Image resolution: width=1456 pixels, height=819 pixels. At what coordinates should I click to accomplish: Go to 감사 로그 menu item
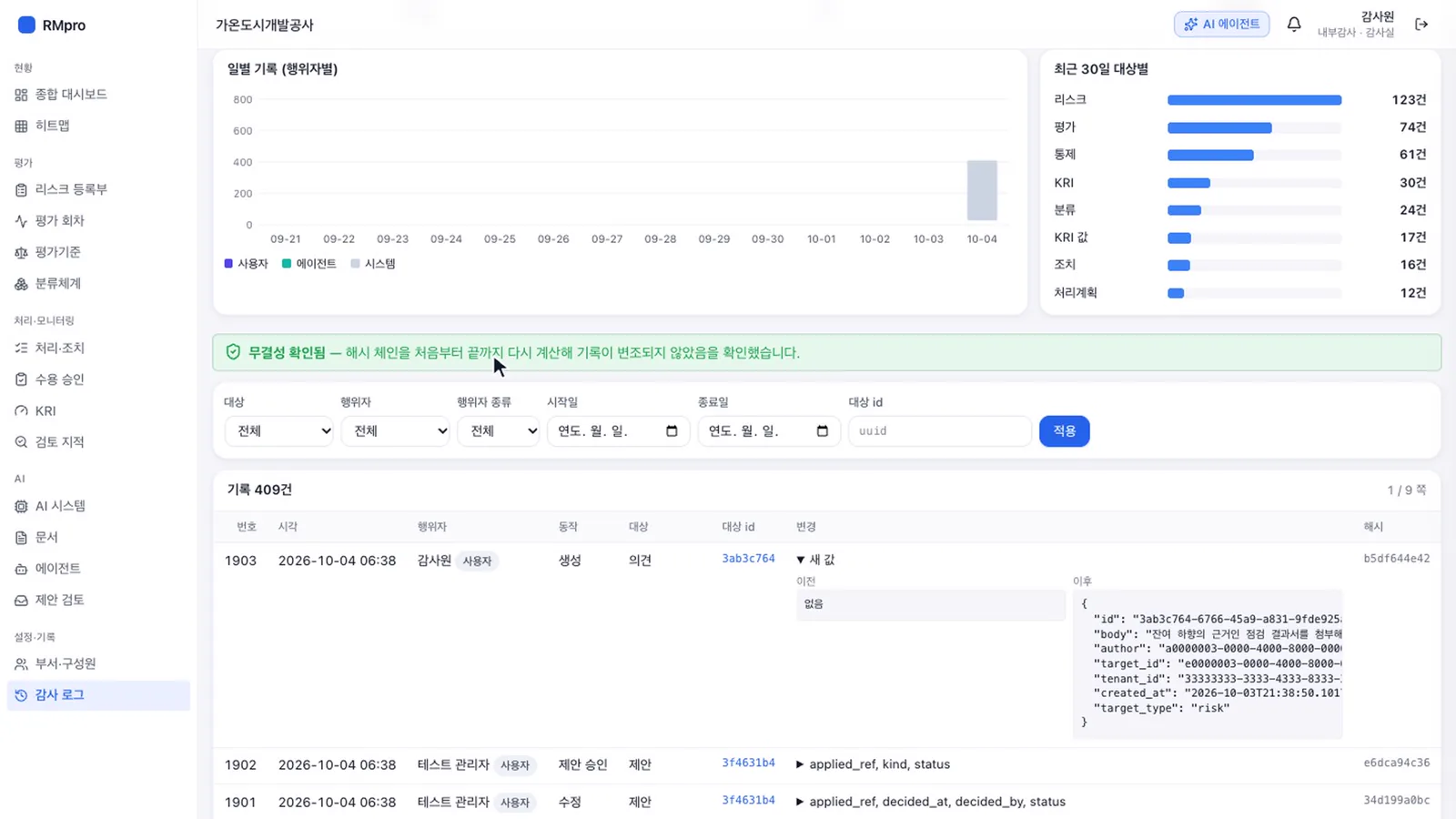(x=98, y=695)
